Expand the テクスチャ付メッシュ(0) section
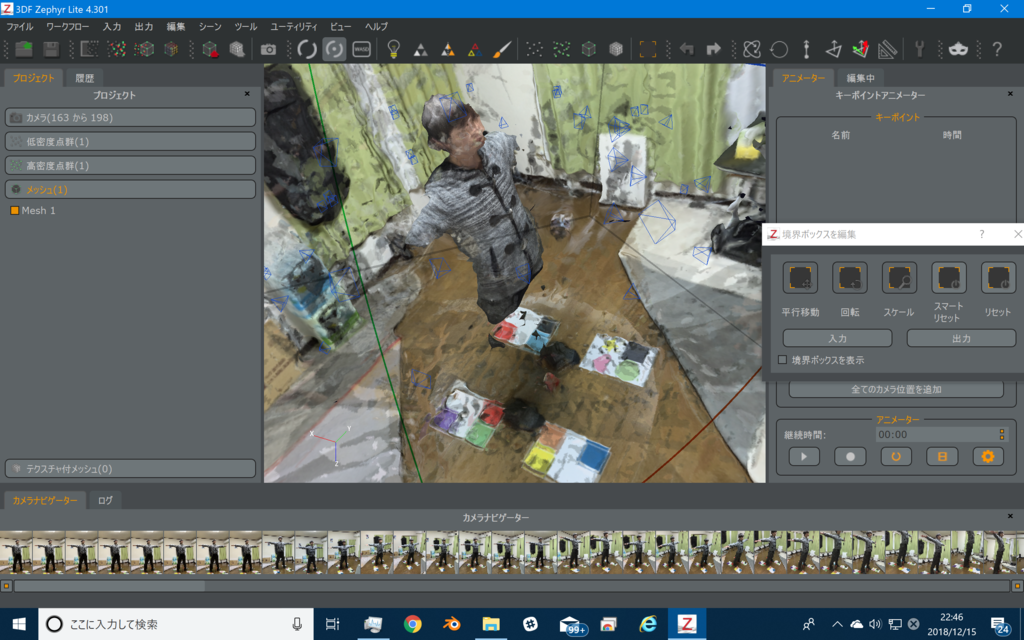Screen dimensions: 1024x640 tap(130, 469)
